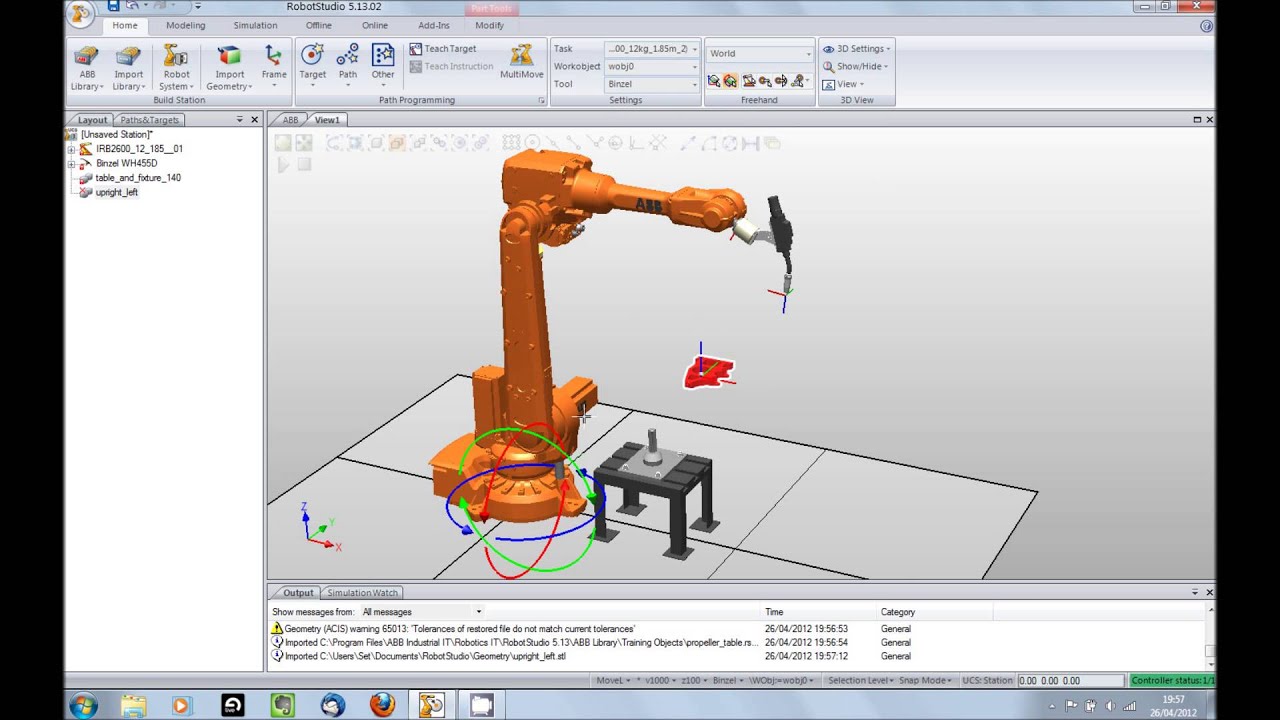This screenshot has height=720, width=1280.
Task: Click the UCS coordinates field 0.00 0.00 0.00
Action: (x=1070, y=681)
